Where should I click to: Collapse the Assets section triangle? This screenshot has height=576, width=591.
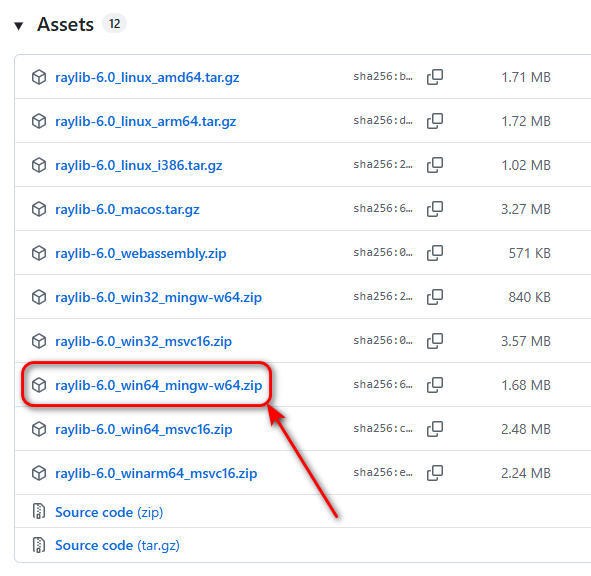pos(19,26)
